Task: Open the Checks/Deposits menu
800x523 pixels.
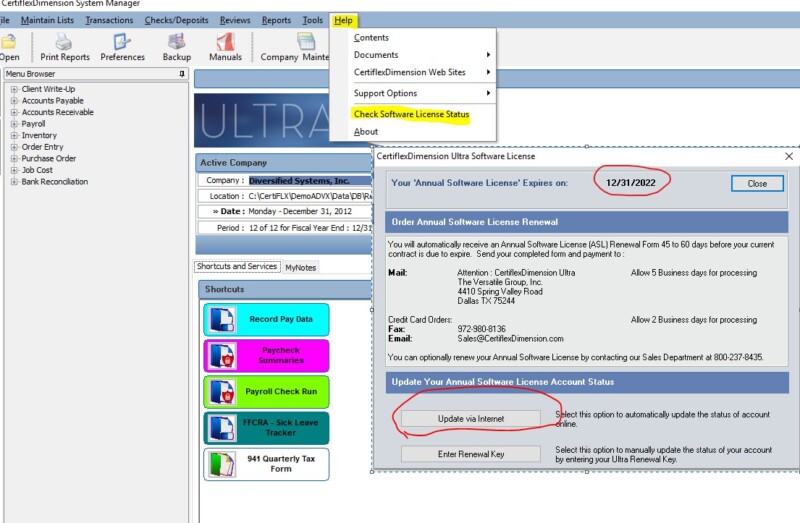Action: pyautogui.click(x=177, y=20)
